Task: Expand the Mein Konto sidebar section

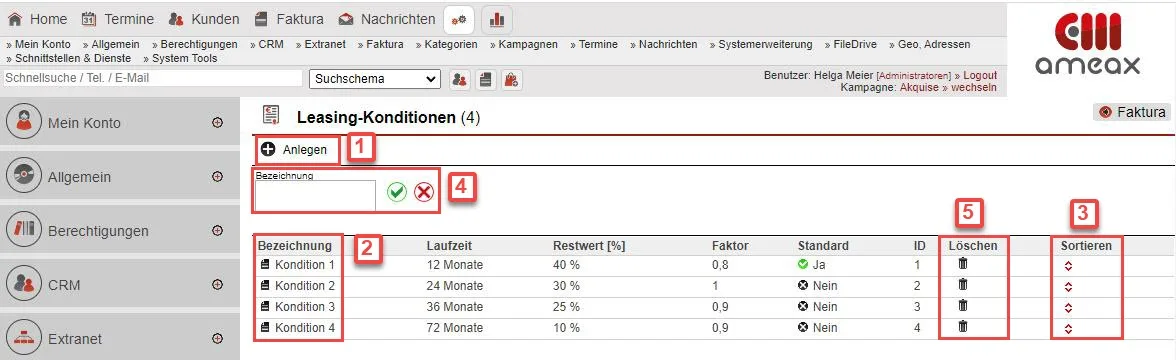Action: pos(218,122)
